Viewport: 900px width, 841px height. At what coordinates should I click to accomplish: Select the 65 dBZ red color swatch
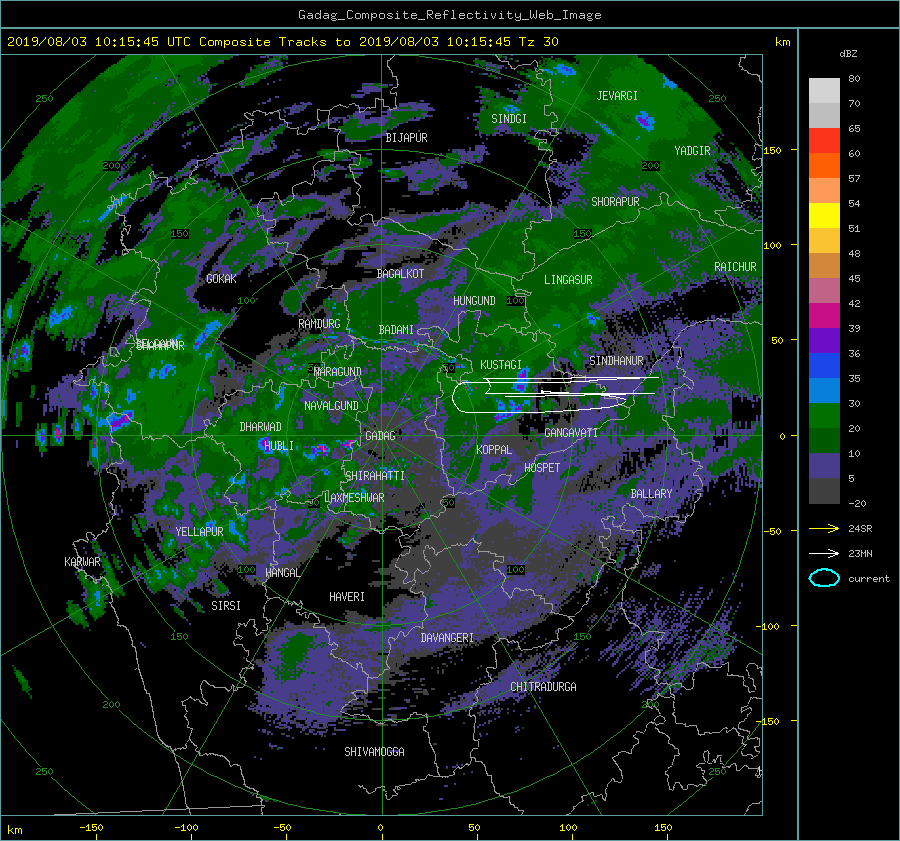point(824,140)
